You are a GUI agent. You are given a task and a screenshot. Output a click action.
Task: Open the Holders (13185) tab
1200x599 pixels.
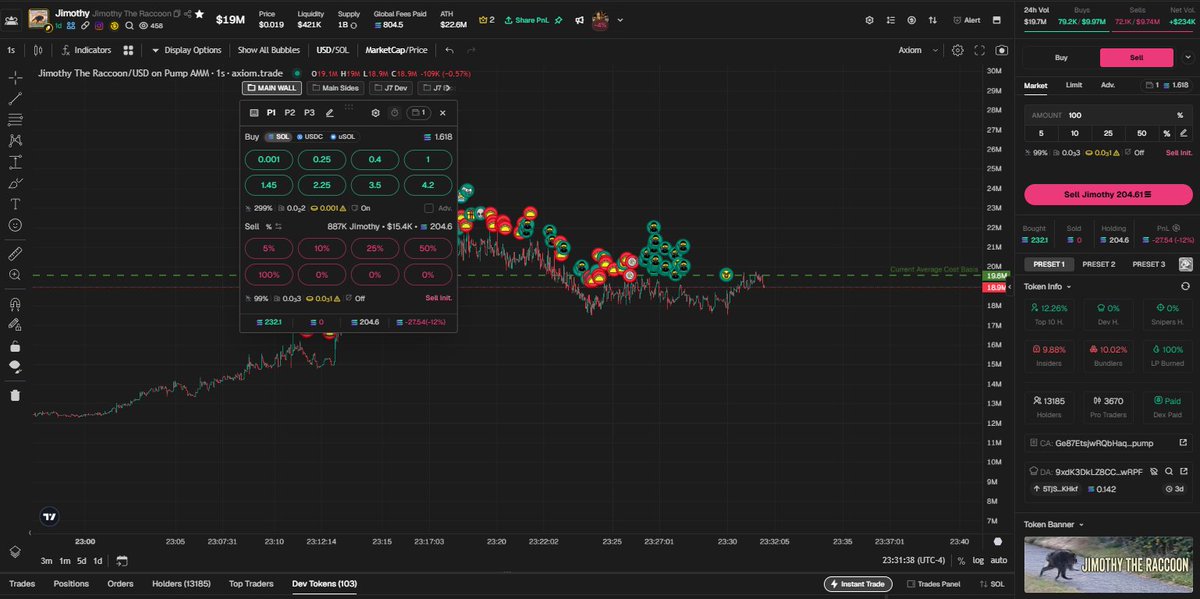pos(181,583)
